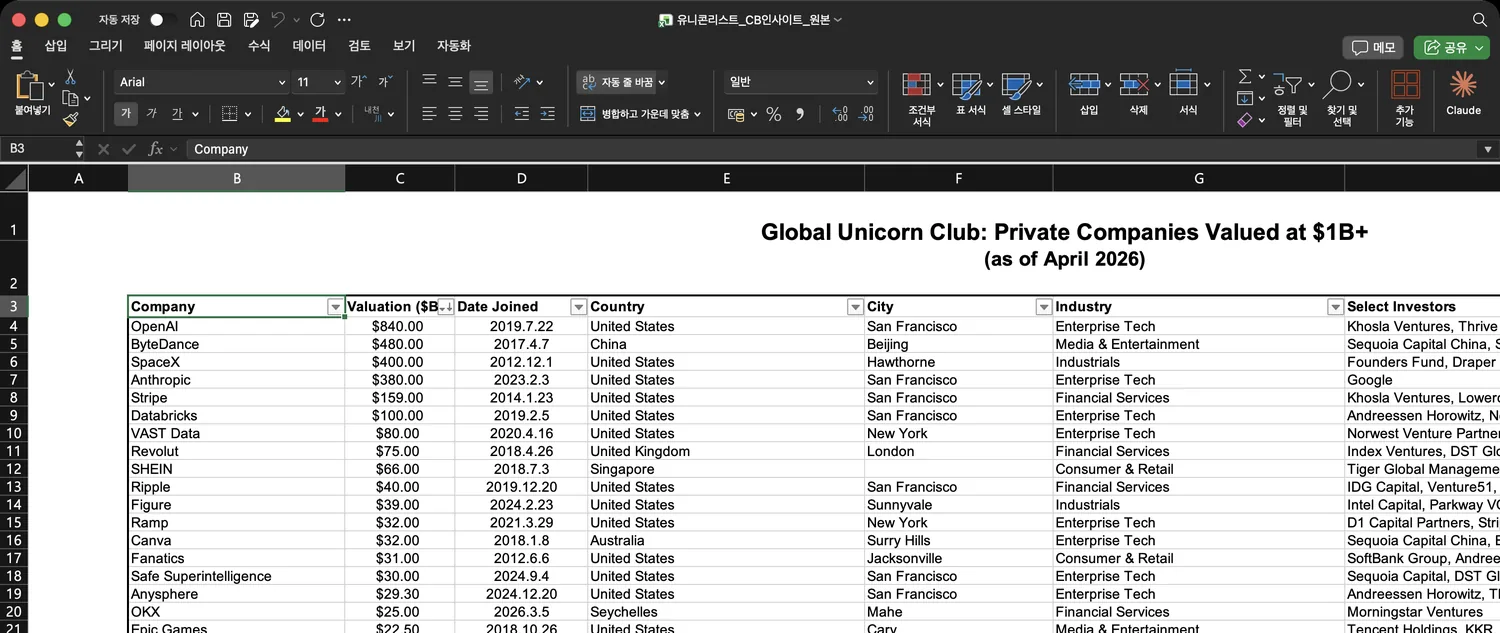Open Sort & Filter (정렬 및 필터)

point(1293,98)
